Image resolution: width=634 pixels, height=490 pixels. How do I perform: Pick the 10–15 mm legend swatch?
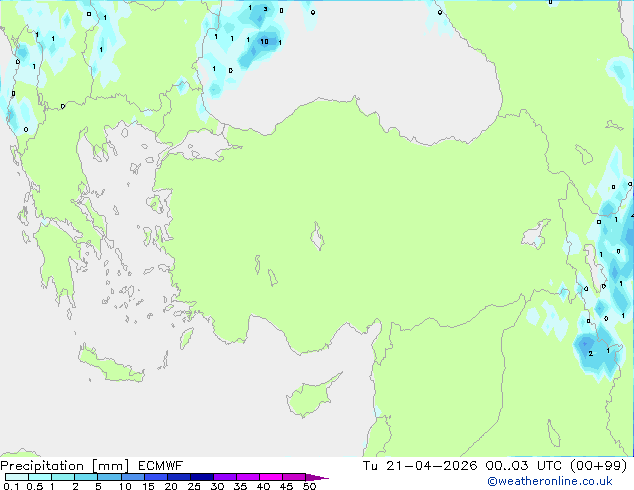[x=132, y=477]
